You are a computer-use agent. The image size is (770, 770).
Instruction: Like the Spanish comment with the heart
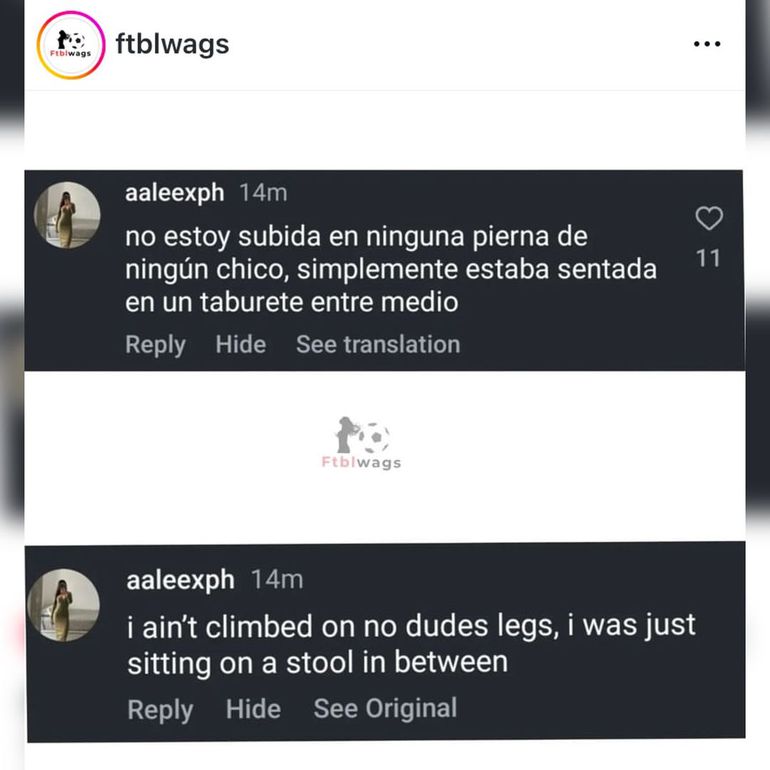tap(708, 218)
